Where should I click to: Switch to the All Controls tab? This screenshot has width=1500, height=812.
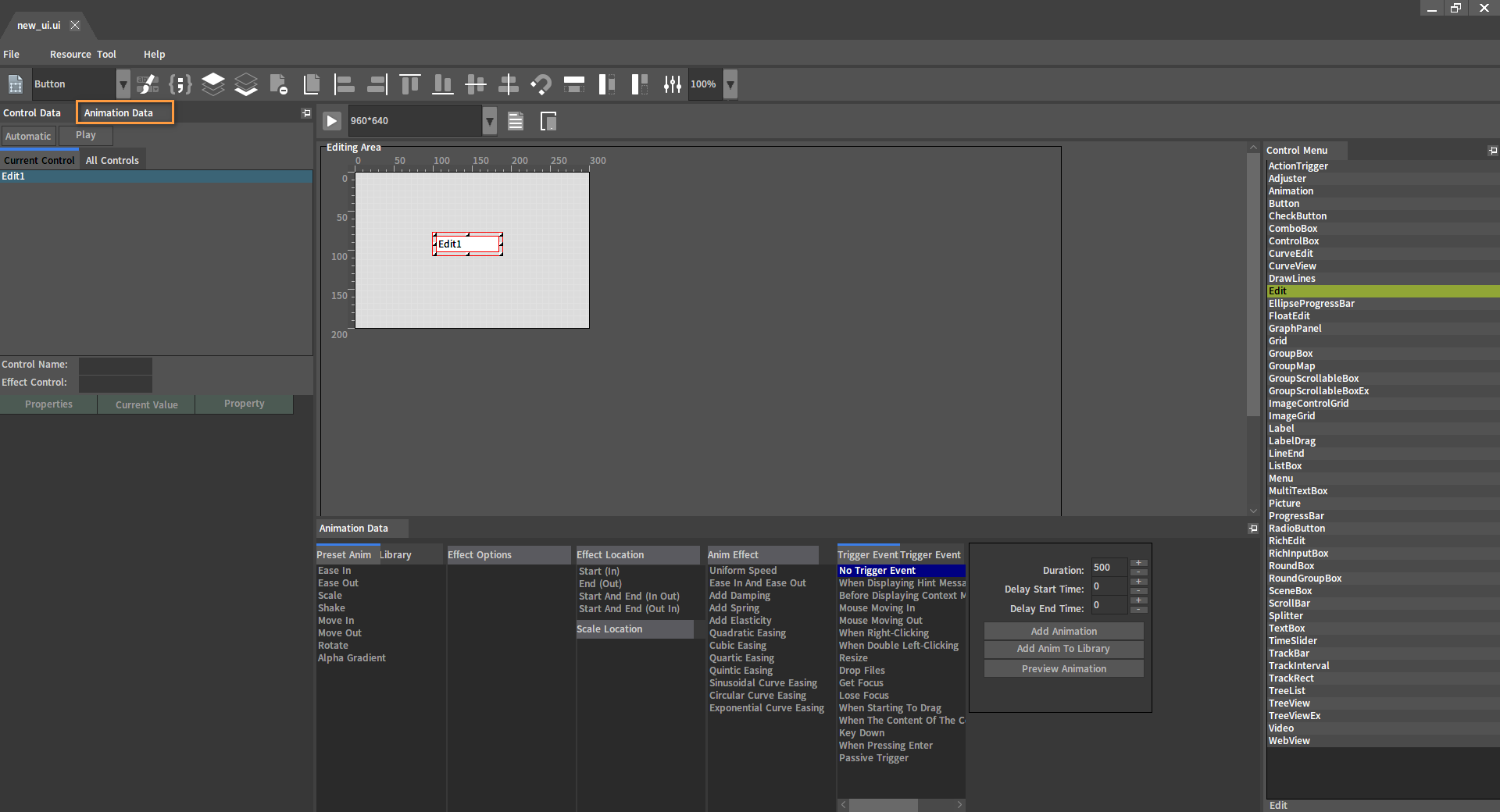click(x=112, y=160)
